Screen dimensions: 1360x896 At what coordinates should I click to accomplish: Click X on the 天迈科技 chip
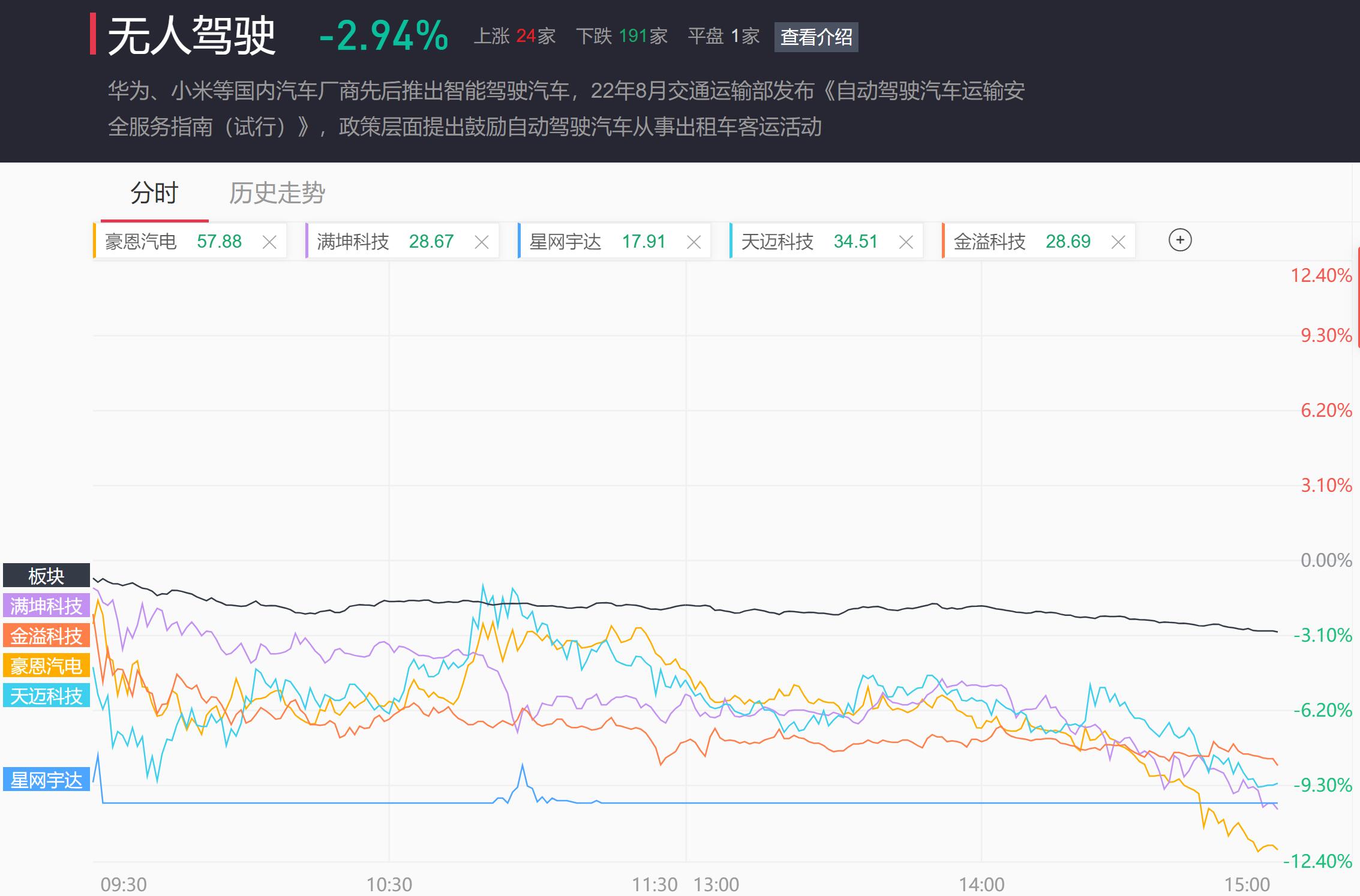(x=906, y=242)
